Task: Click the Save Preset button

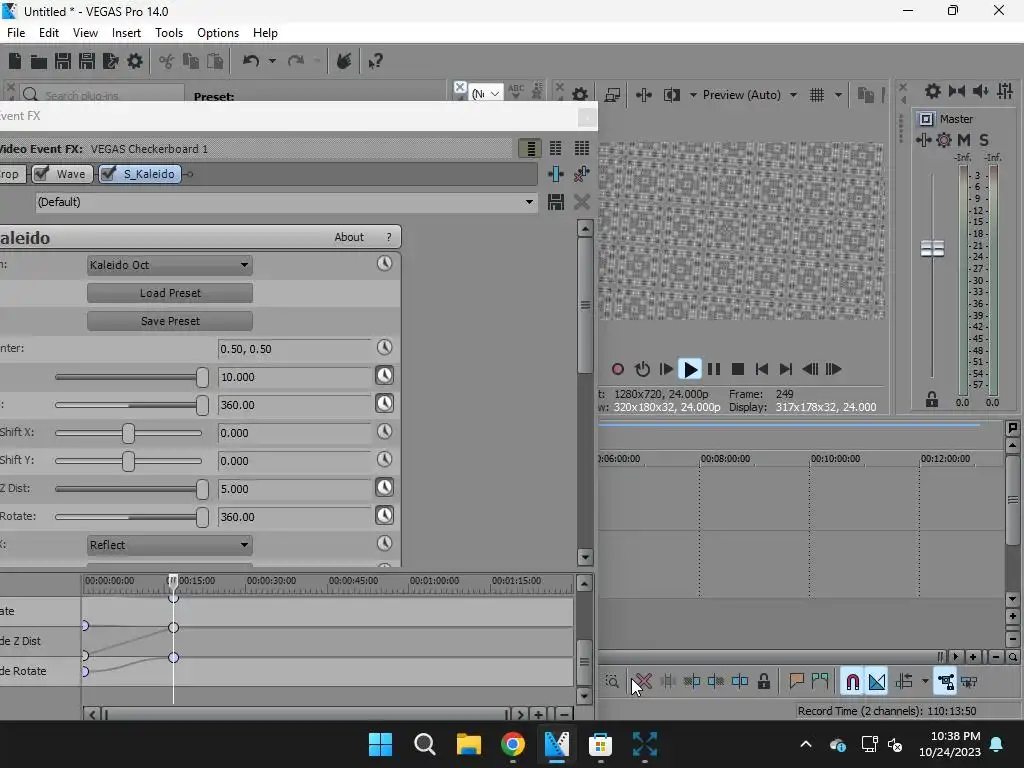Action: pyautogui.click(x=170, y=321)
